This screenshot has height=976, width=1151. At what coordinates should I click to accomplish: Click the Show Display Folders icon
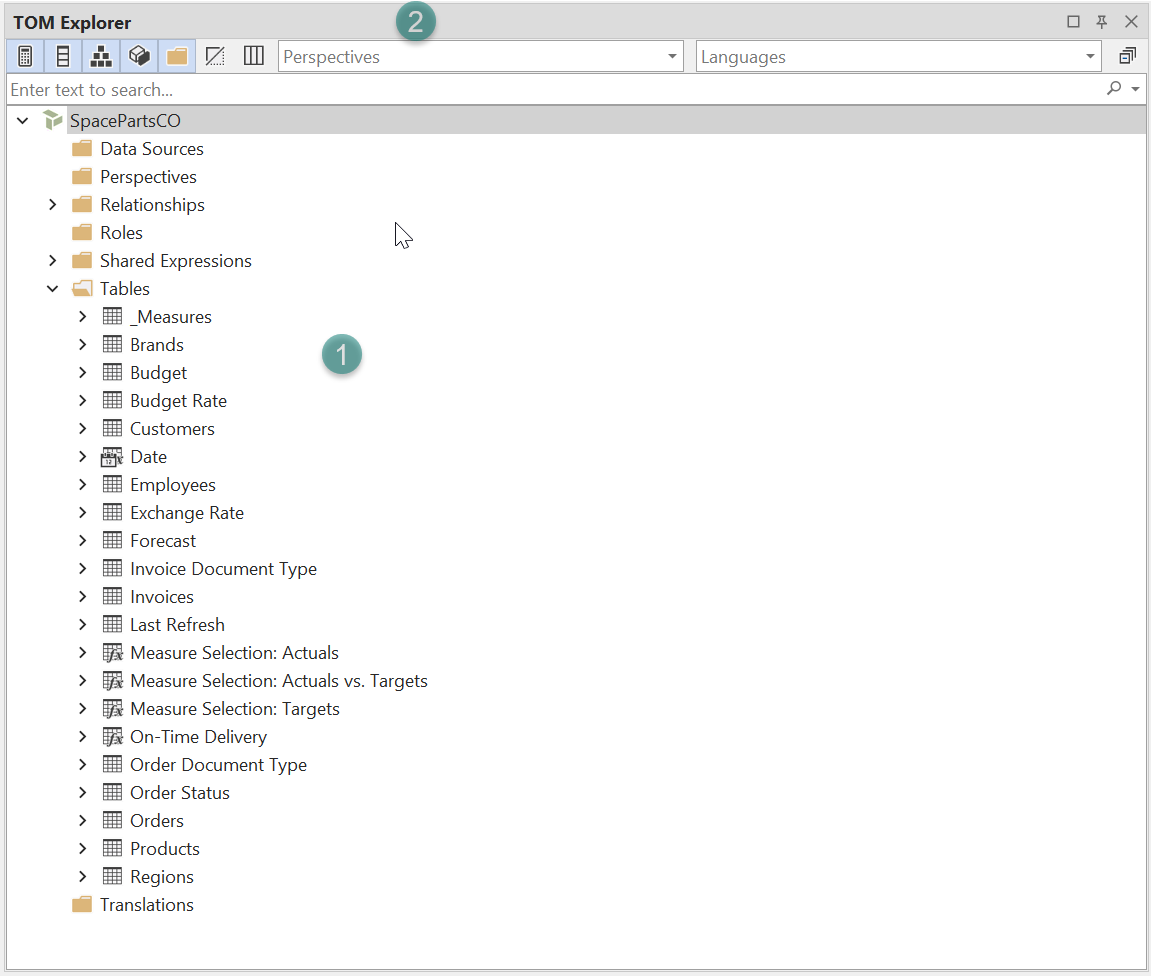[x=177, y=57]
